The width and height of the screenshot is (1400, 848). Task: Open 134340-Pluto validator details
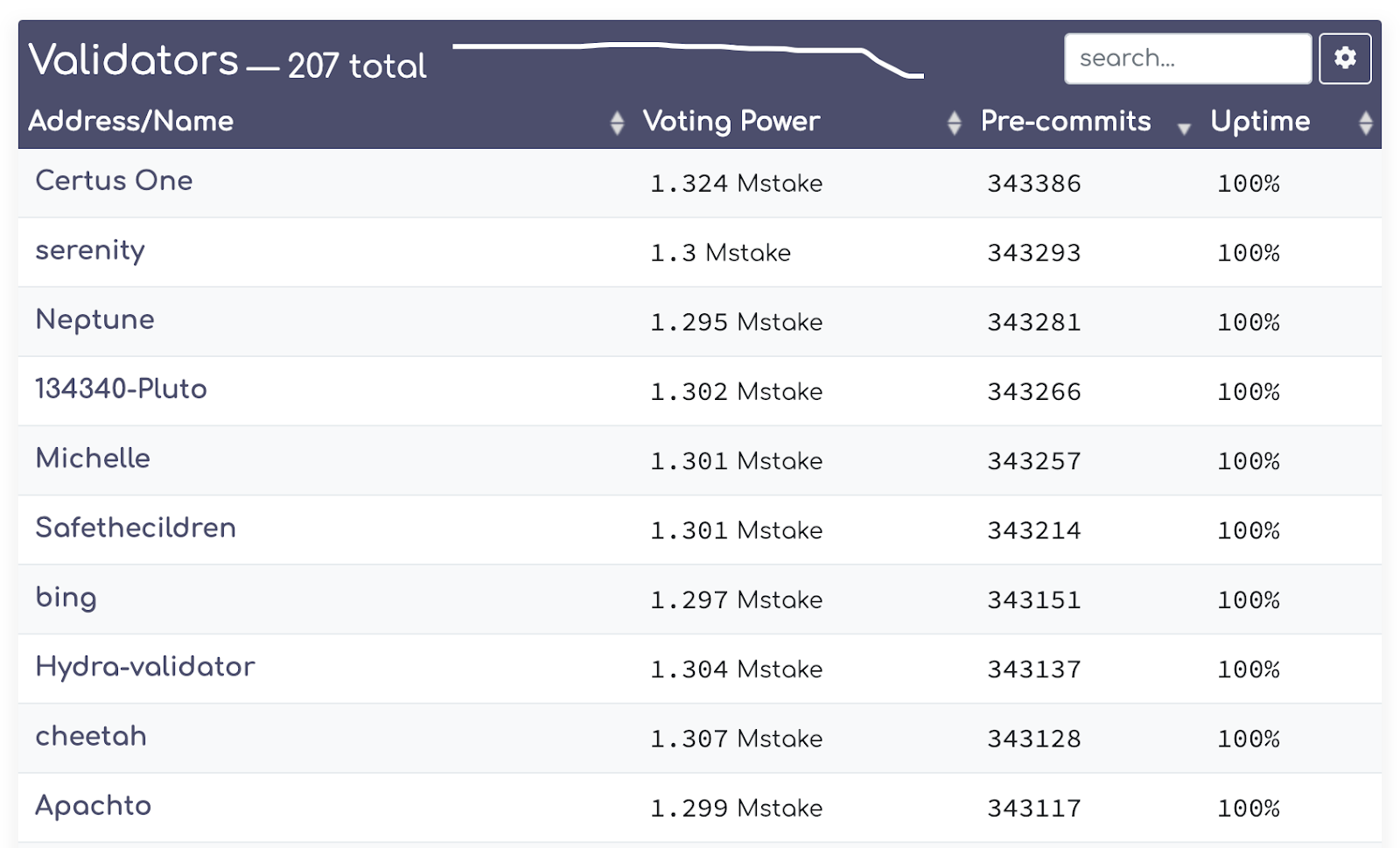(121, 389)
